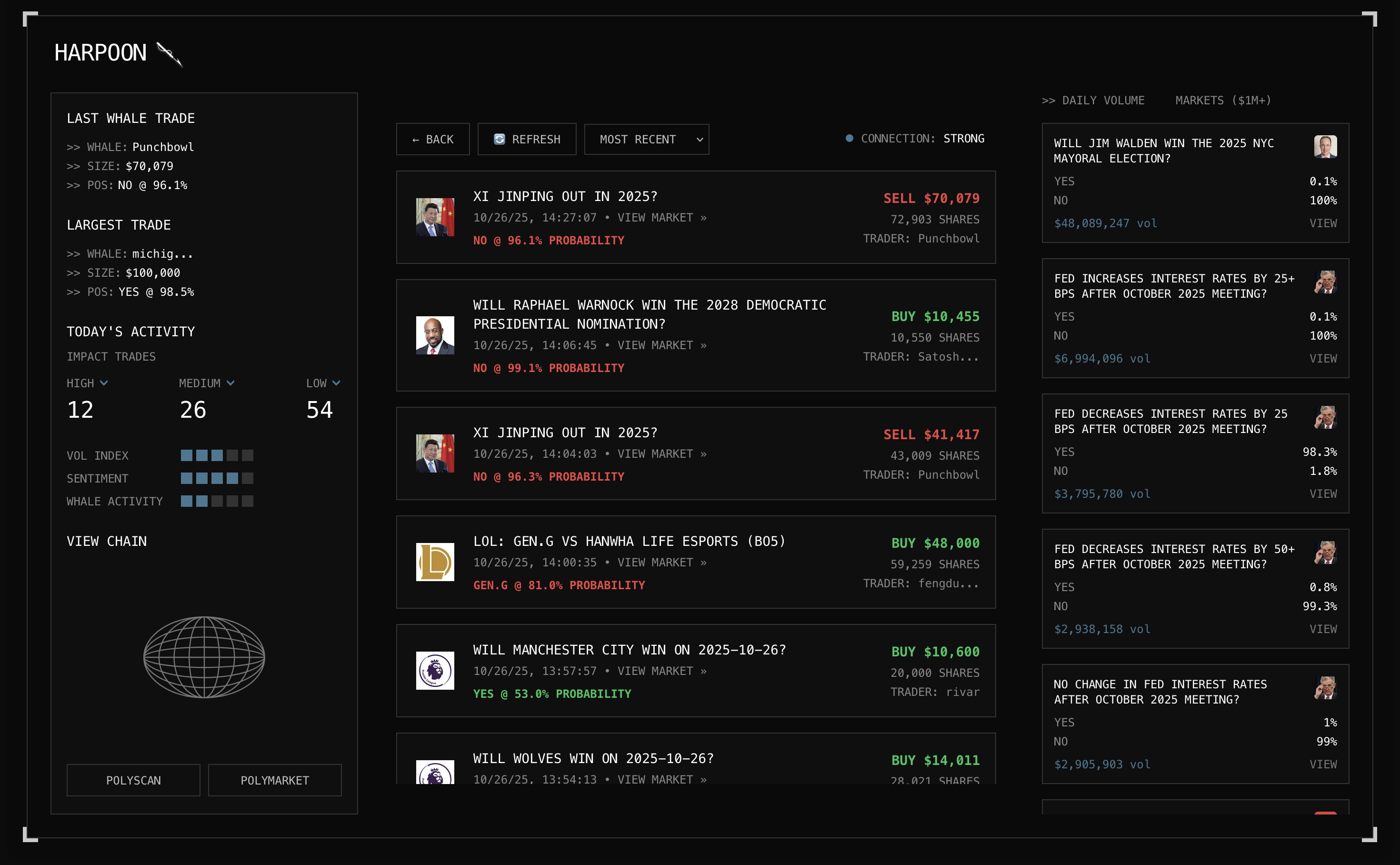Click the Harpoon logo icon
The image size is (1400, 865).
(169, 54)
